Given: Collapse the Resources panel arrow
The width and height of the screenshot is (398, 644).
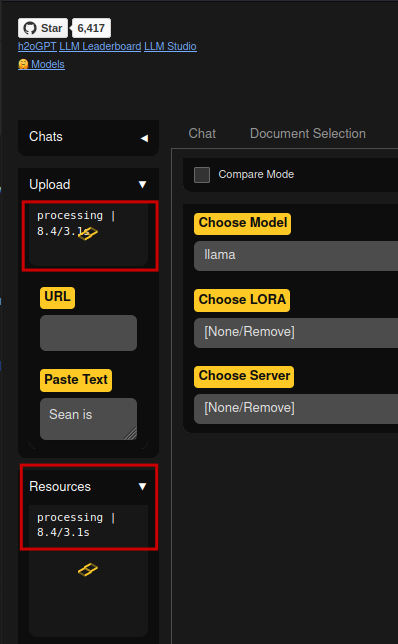Looking at the screenshot, I should click(x=143, y=486).
